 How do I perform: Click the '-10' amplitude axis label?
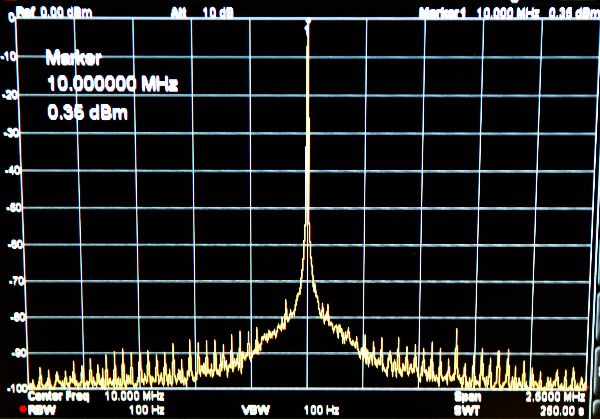click(x=9, y=57)
